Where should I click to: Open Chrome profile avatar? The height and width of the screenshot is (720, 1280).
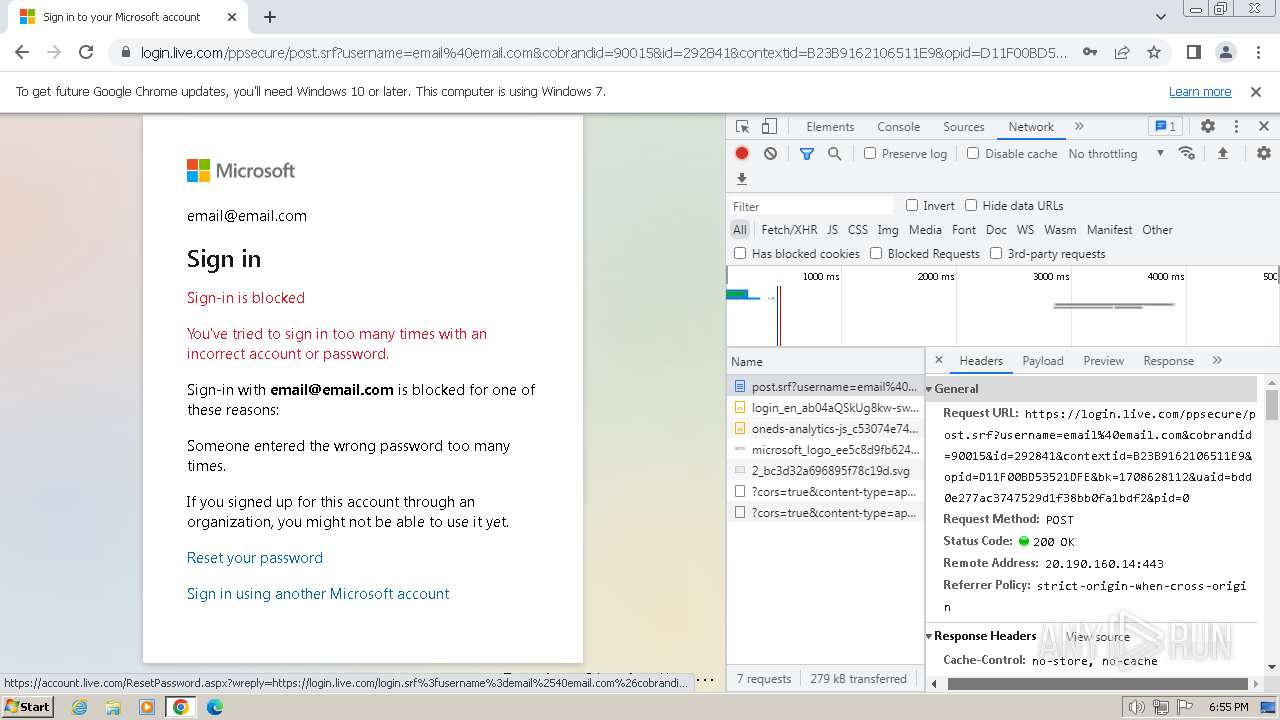point(1225,52)
